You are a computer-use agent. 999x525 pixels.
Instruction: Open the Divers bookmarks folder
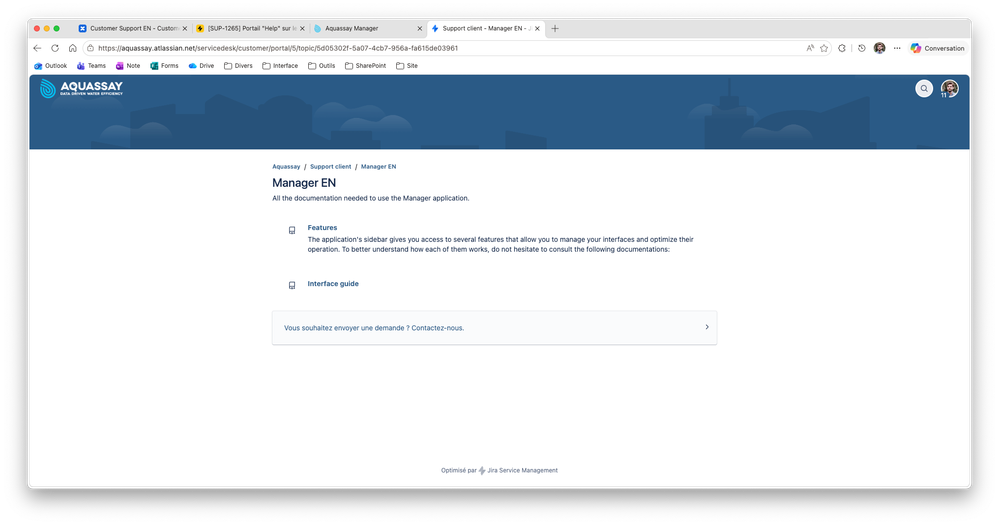[238, 66]
